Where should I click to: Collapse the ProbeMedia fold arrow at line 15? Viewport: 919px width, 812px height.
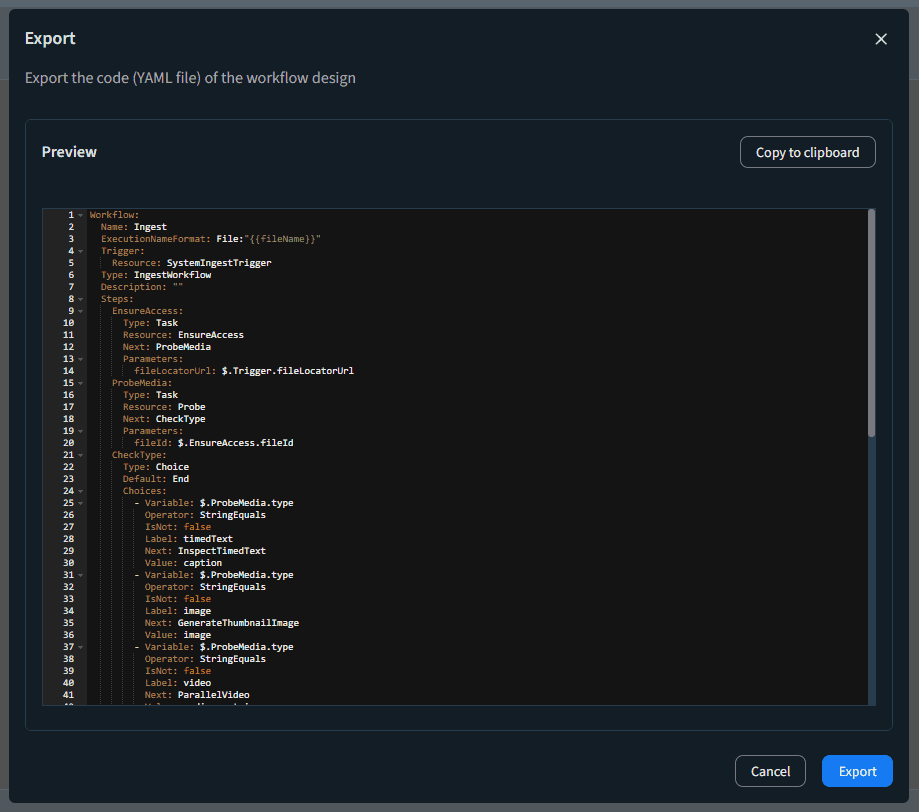click(80, 383)
